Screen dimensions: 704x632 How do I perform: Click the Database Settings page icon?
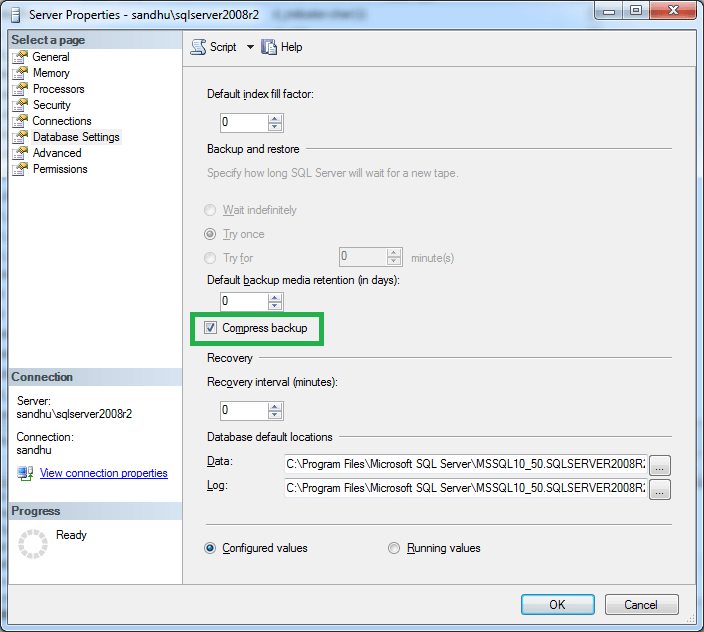pos(20,137)
